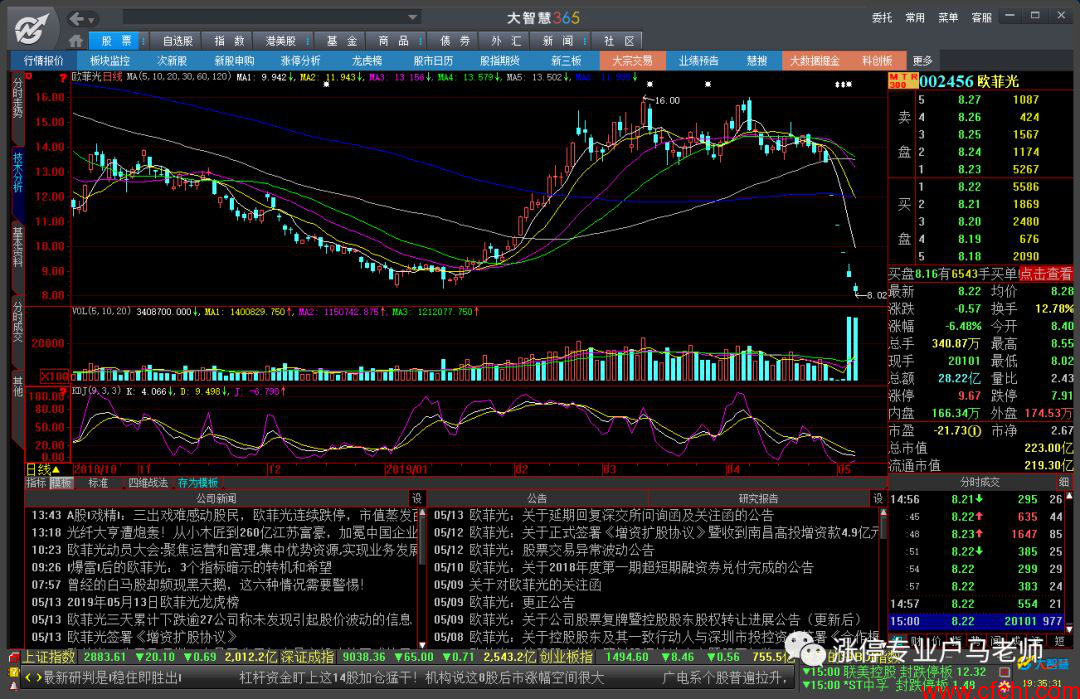Open the 港美股 category dropdown marker
Screen dimensions: 1080x699
tap(308, 41)
